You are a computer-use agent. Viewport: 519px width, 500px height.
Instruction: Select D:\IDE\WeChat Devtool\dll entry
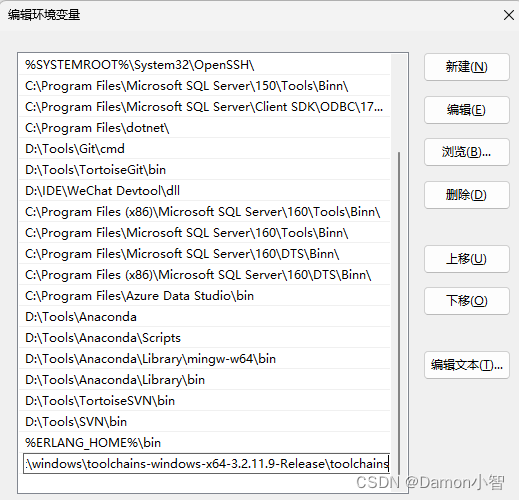[204, 191]
